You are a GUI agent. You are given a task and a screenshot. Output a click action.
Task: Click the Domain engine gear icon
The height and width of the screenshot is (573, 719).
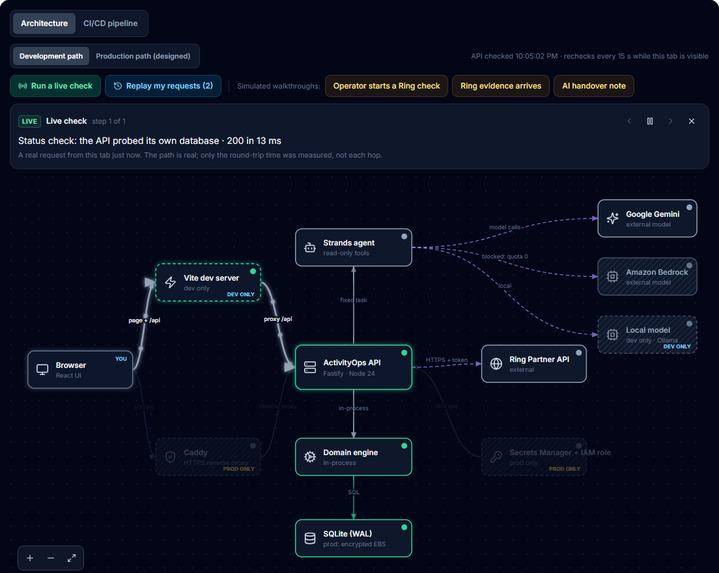coord(310,457)
